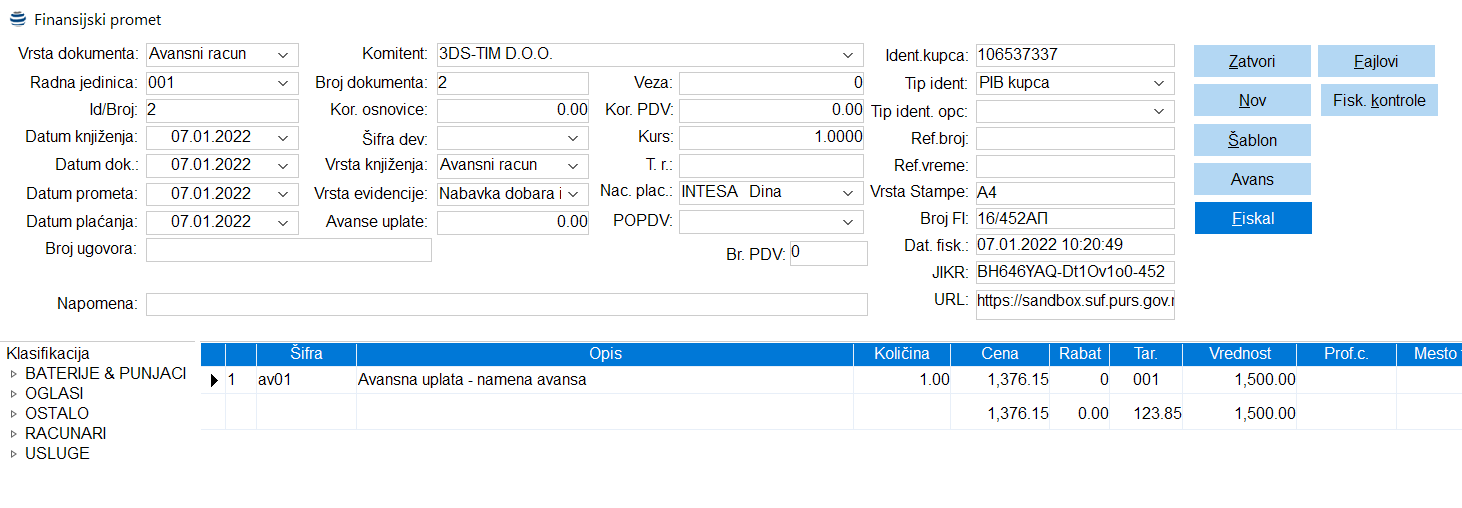This screenshot has height=508, width=1462.
Task: Open the Datum knjiženja date picker
Action: (283, 137)
